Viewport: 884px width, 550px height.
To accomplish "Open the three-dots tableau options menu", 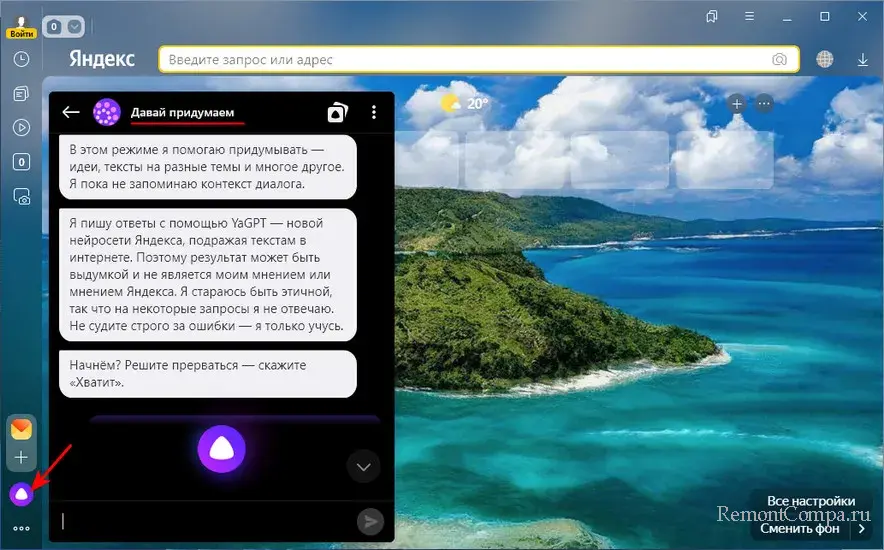I will [x=765, y=103].
